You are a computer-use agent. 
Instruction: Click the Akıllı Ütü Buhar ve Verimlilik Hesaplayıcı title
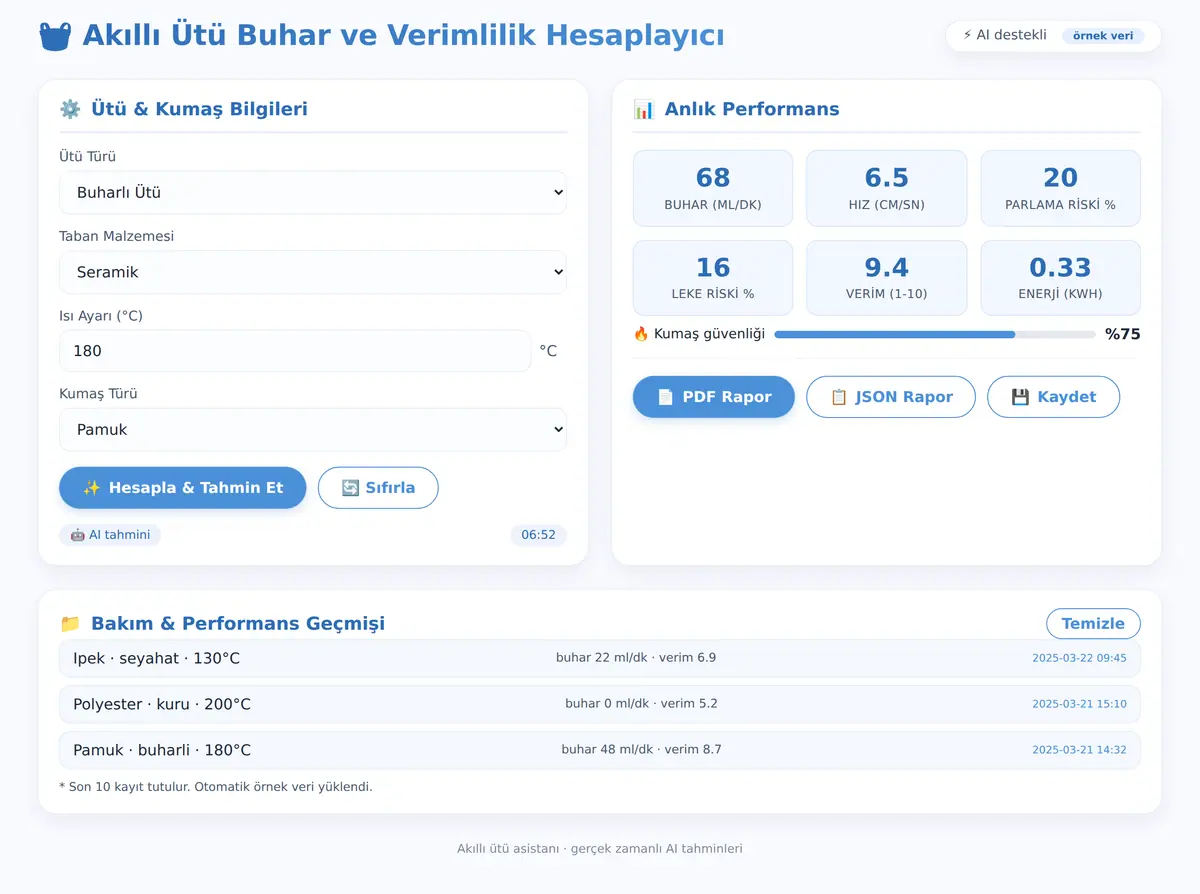click(x=403, y=36)
